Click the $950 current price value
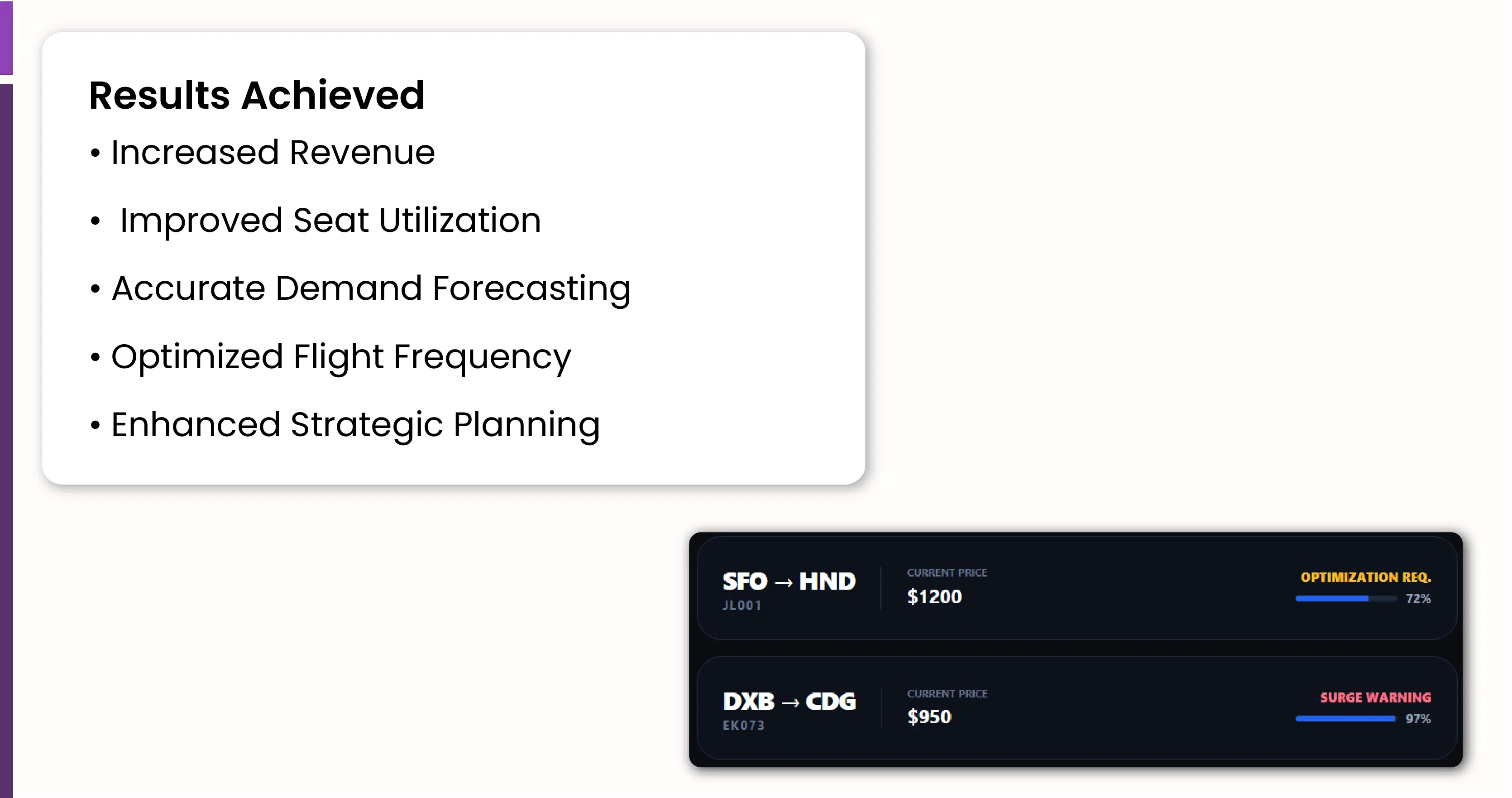 pyautogui.click(x=929, y=717)
